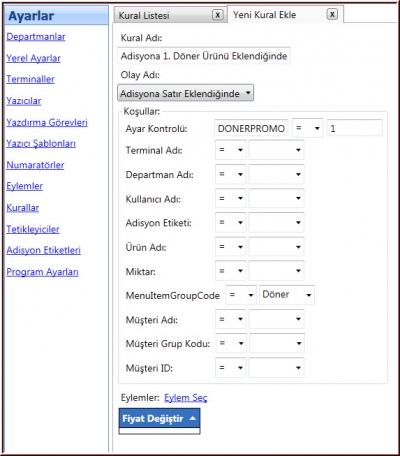400x456 pixels.
Task: Go to Yazıcı Şablonları
Action: point(41,144)
